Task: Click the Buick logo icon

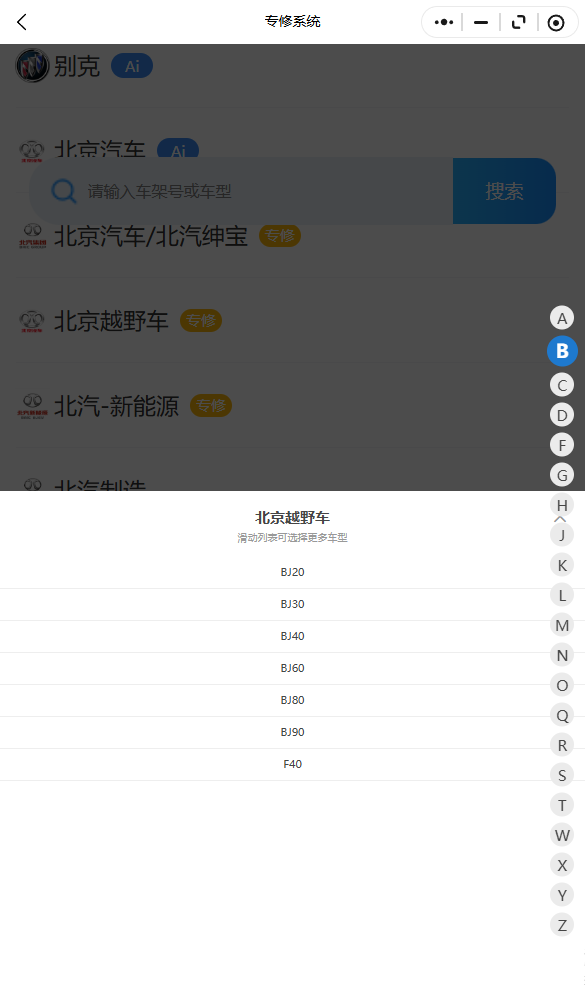Action: pos(32,65)
